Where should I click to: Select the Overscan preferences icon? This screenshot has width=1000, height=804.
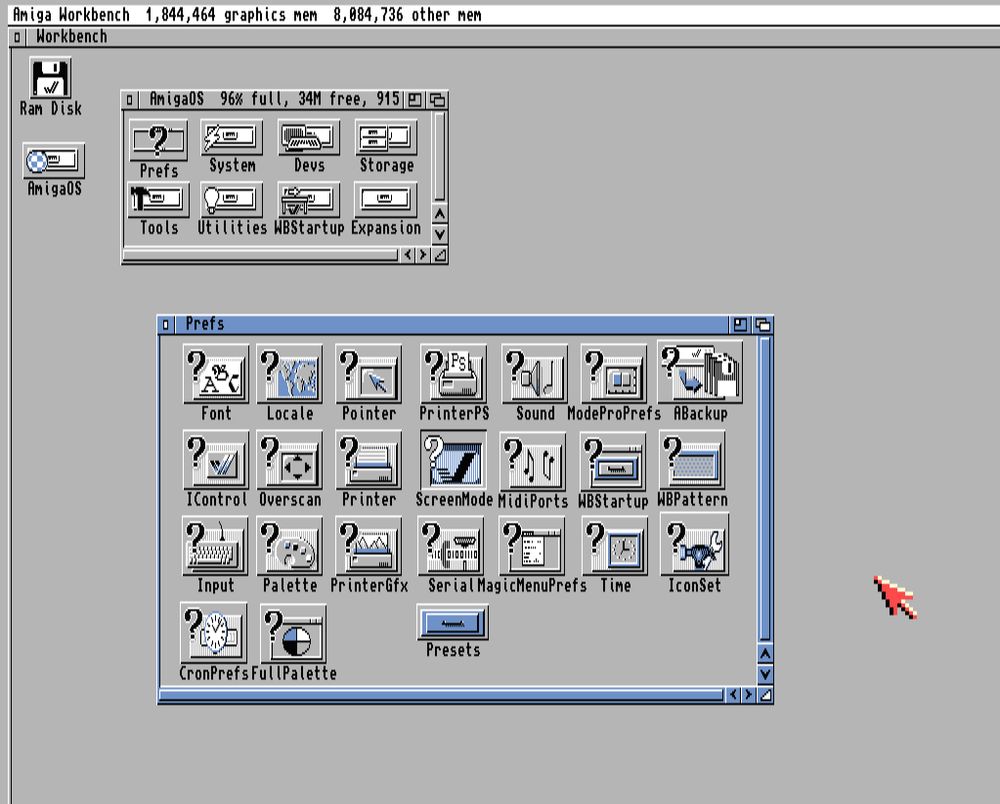click(x=290, y=460)
